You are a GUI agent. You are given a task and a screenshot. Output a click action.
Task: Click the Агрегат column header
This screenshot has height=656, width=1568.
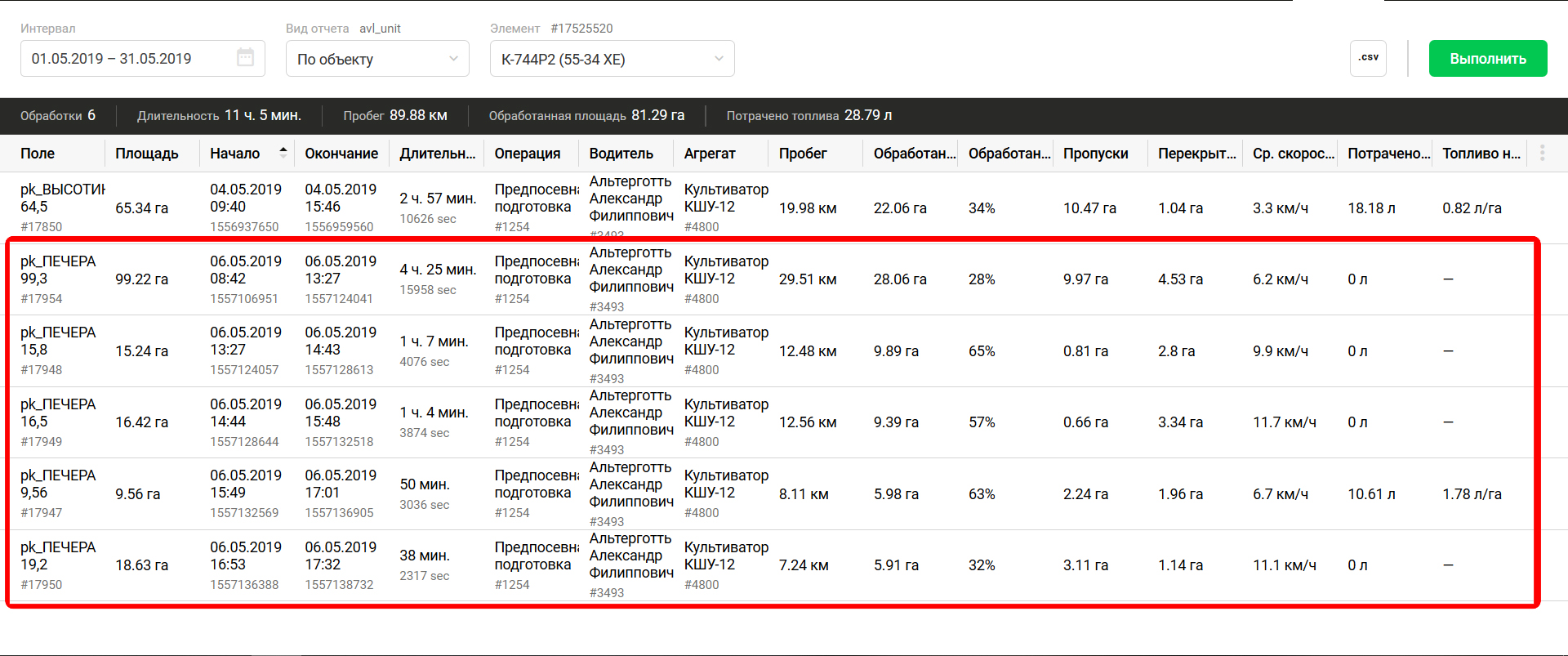pyautogui.click(x=709, y=154)
